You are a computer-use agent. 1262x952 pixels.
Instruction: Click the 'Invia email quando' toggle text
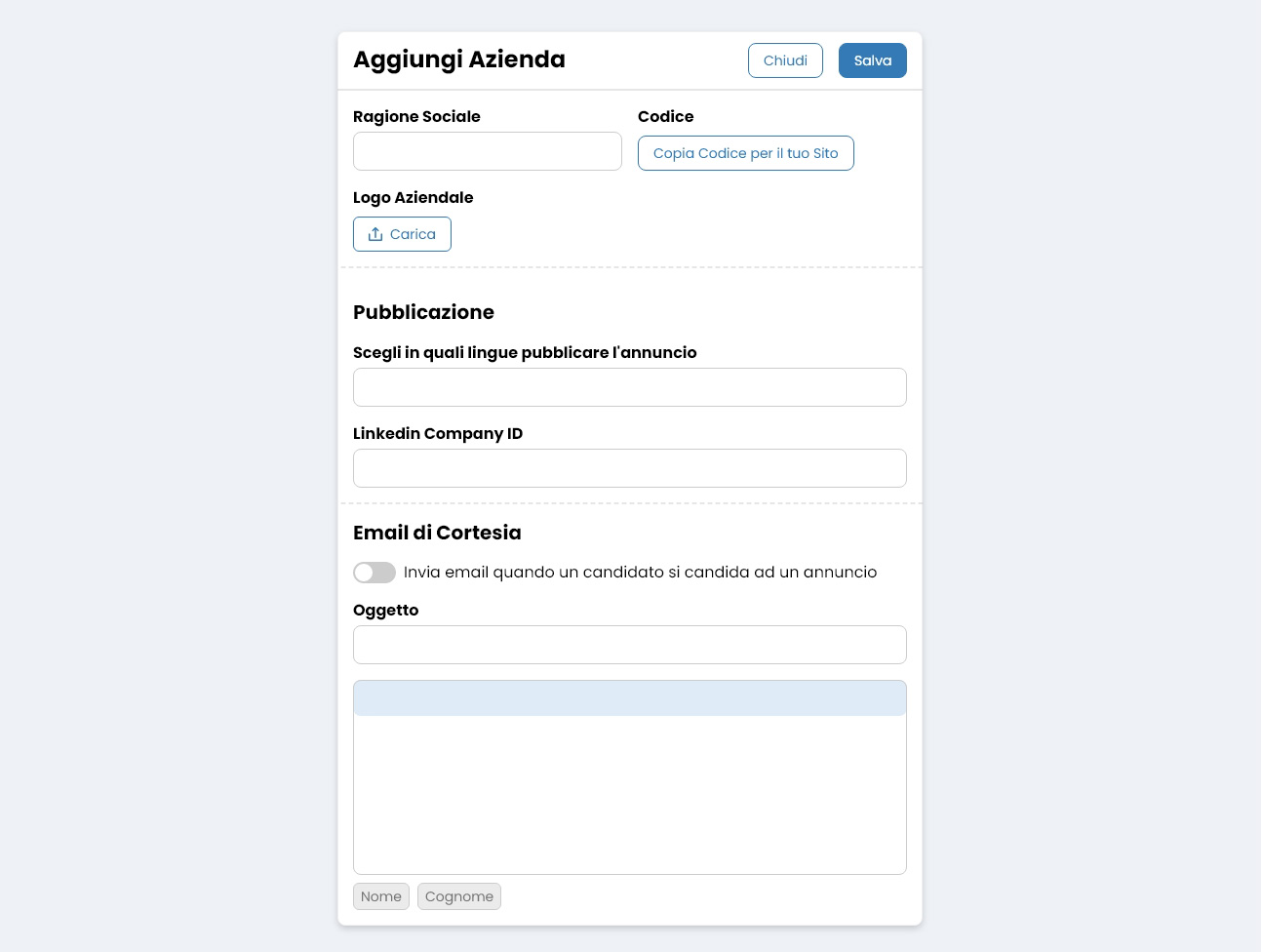tap(640, 573)
